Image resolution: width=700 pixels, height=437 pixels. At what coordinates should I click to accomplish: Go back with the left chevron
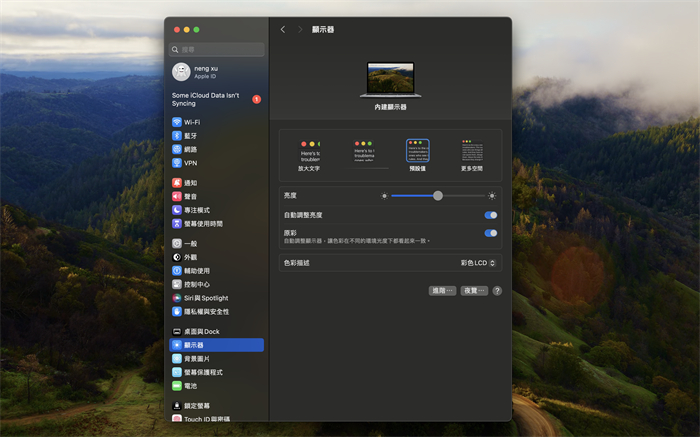click(283, 30)
